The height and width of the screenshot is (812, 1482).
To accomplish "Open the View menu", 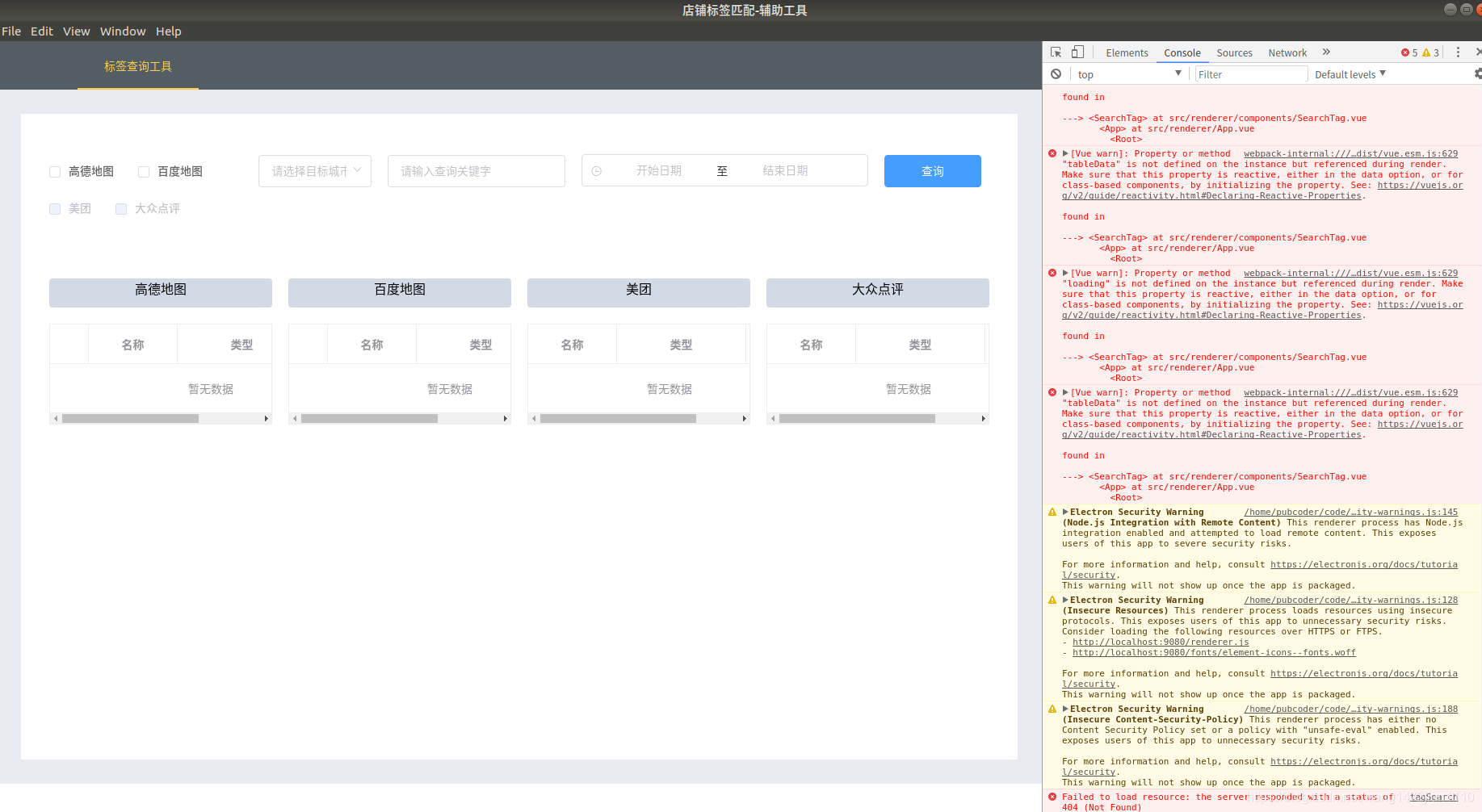I will tap(77, 31).
